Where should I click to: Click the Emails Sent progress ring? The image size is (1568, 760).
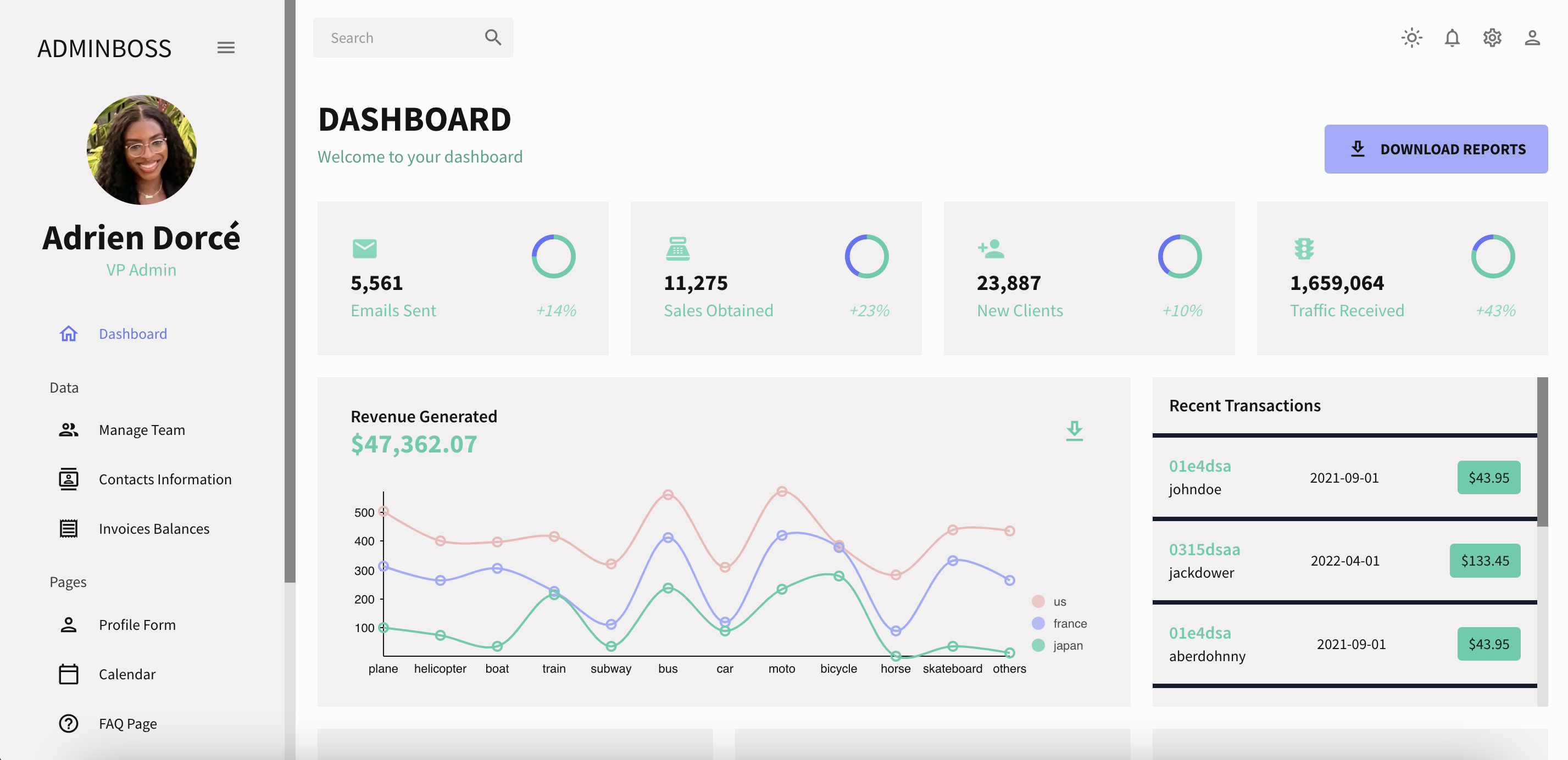coord(553,256)
